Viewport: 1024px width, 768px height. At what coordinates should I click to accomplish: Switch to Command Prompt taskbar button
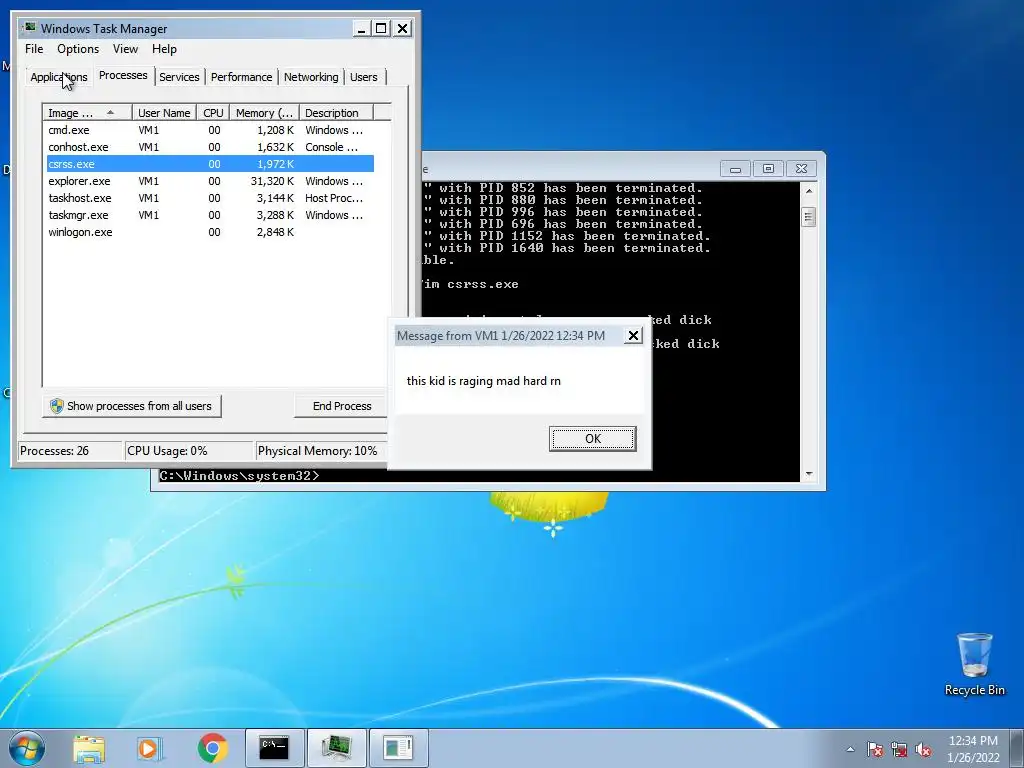(x=275, y=748)
